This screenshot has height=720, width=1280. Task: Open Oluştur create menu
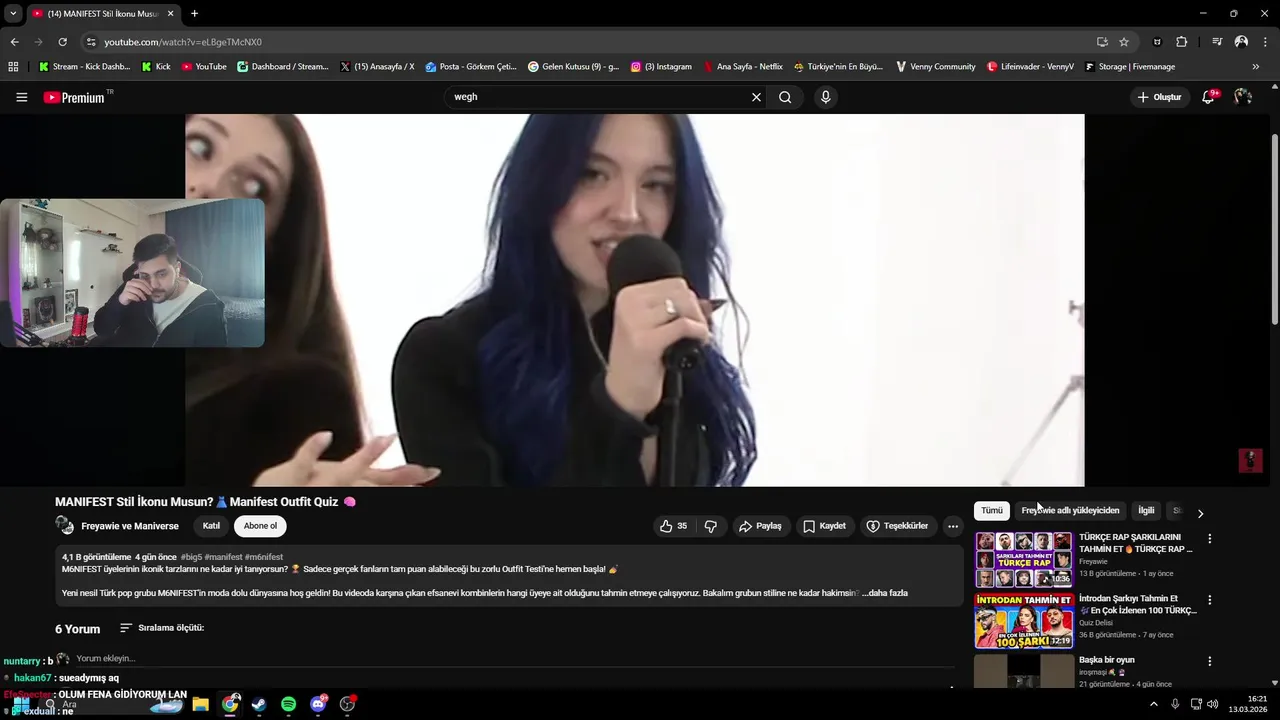tap(1159, 97)
